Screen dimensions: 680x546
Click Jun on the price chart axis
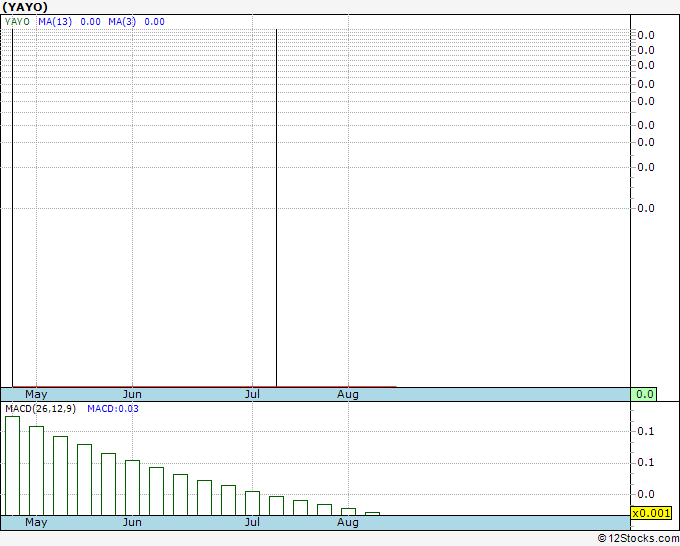132,395
